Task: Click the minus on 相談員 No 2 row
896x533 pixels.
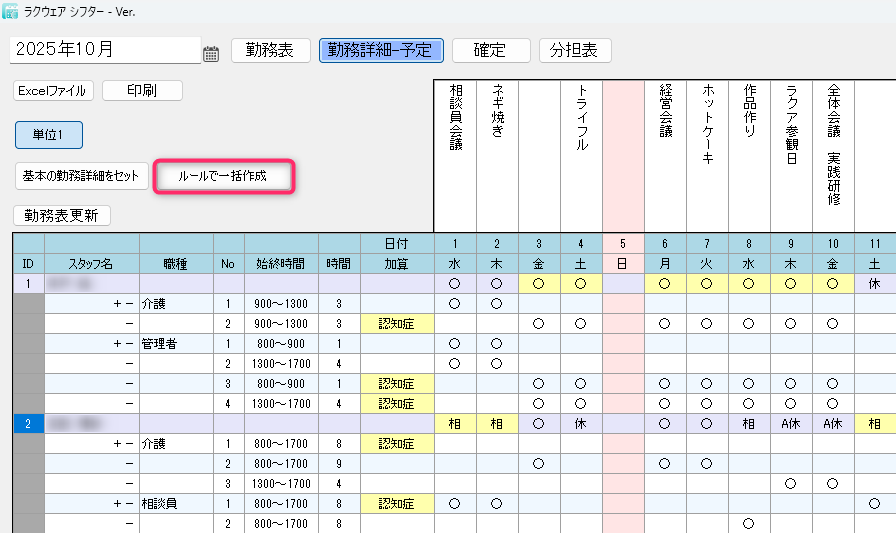Action: click(x=129, y=523)
